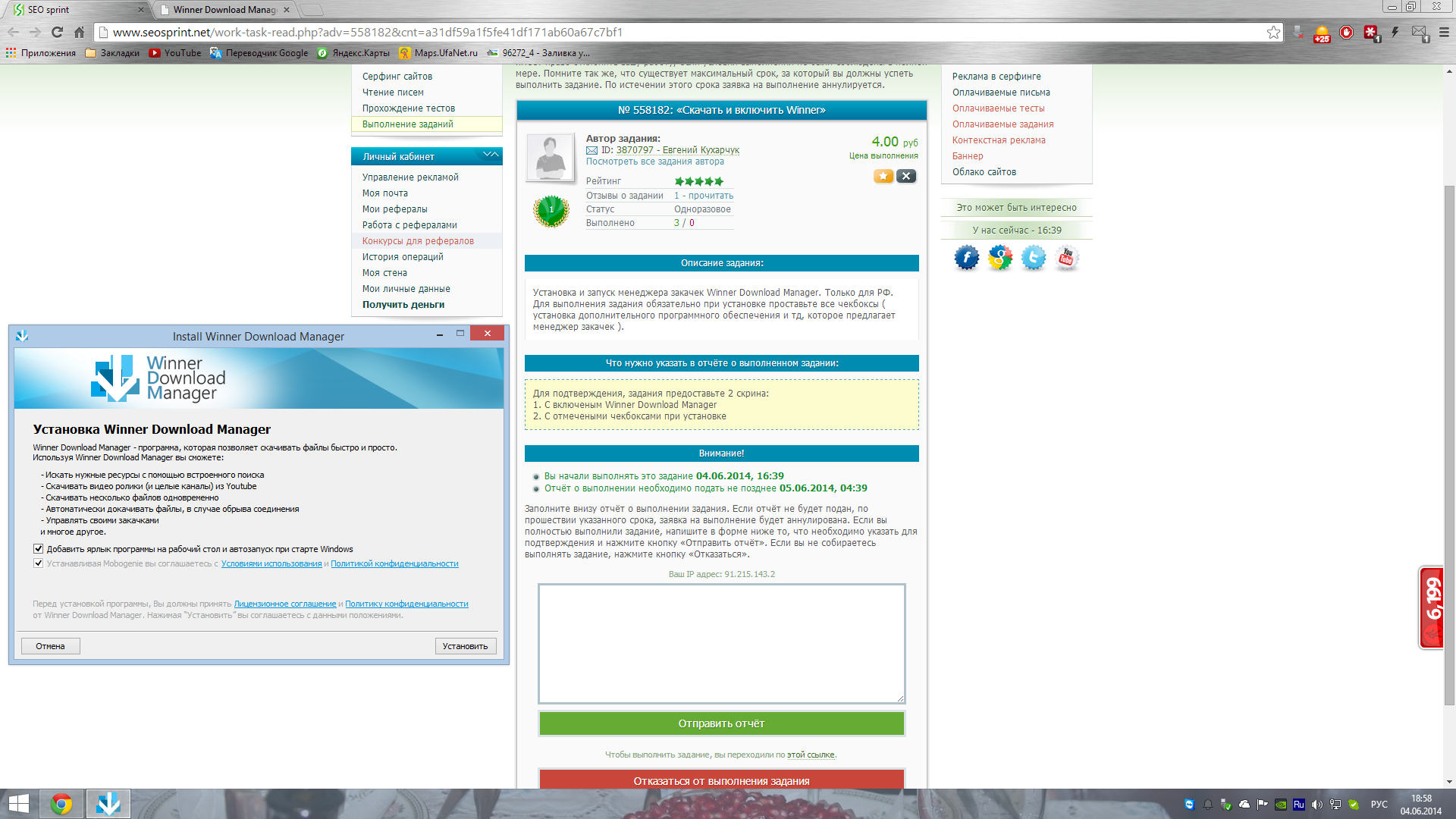Screen dimensions: 1456x819
Task: Click the +25 extension icon in toolbar
Action: [1322, 33]
